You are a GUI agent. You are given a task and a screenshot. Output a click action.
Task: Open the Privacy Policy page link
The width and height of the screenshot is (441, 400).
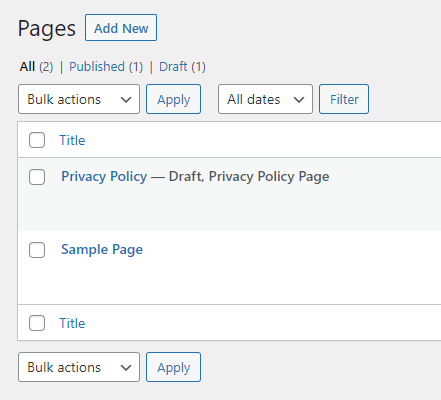tap(104, 176)
